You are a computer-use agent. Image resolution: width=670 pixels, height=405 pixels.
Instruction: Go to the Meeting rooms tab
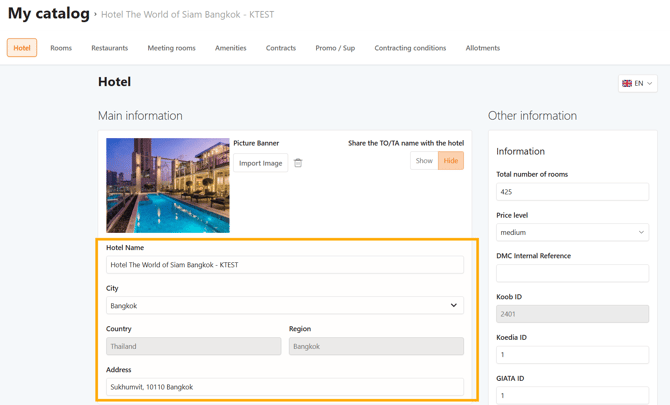click(x=171, y=48)
